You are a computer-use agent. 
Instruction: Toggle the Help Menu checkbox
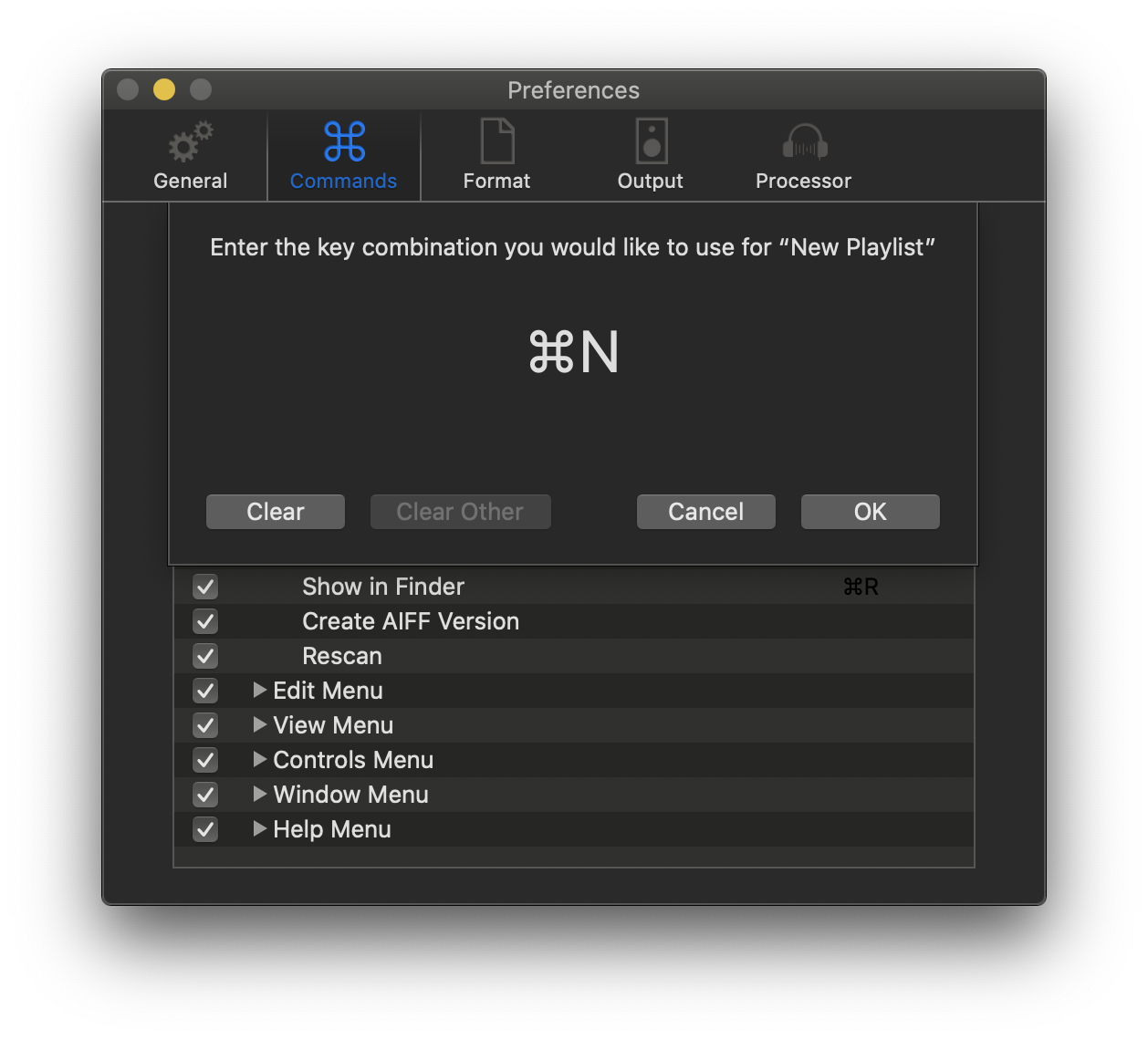(x=205, y=829)
